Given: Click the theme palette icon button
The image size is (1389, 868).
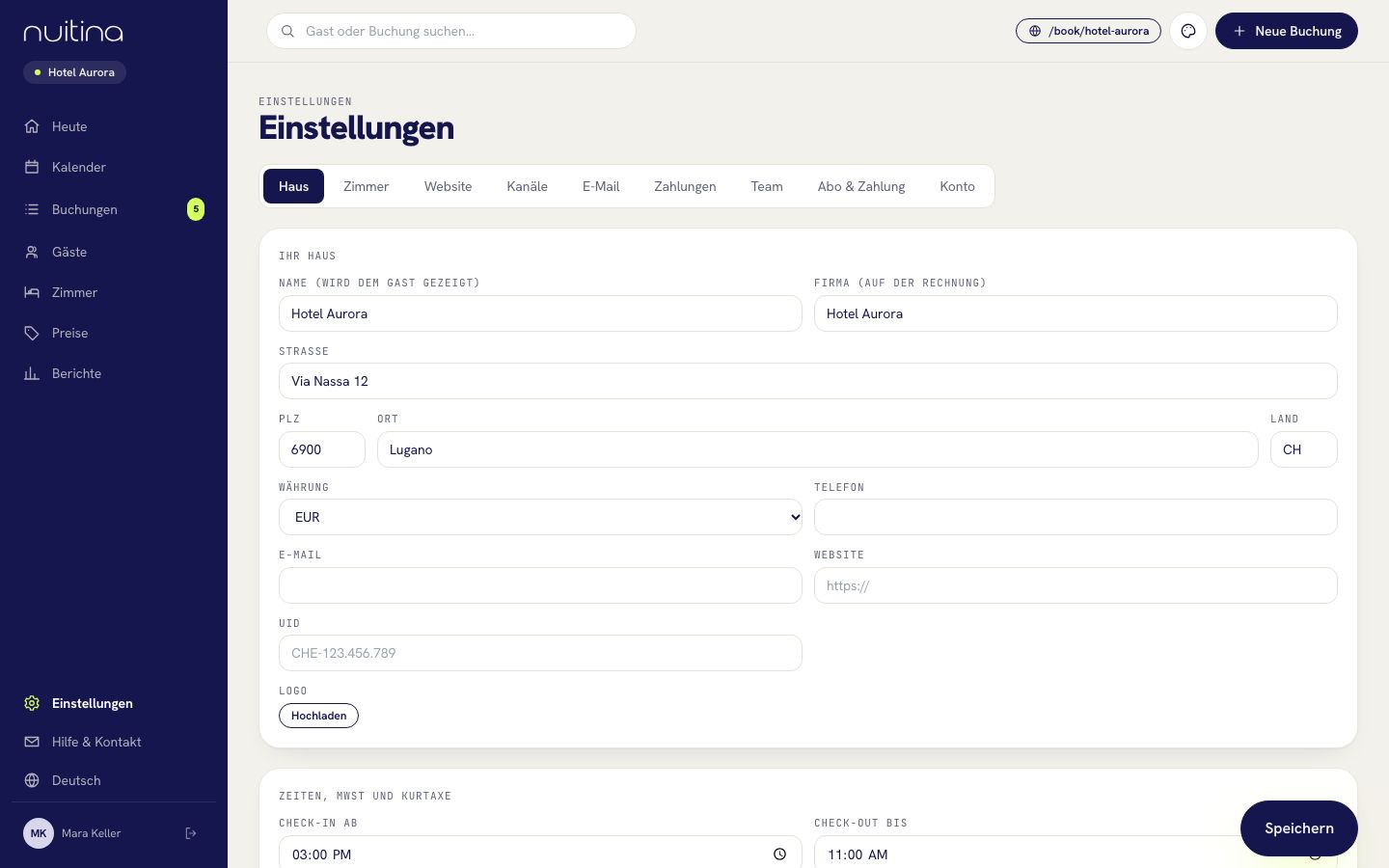Looking at the screenshot, I should (x=1188, y=31).
